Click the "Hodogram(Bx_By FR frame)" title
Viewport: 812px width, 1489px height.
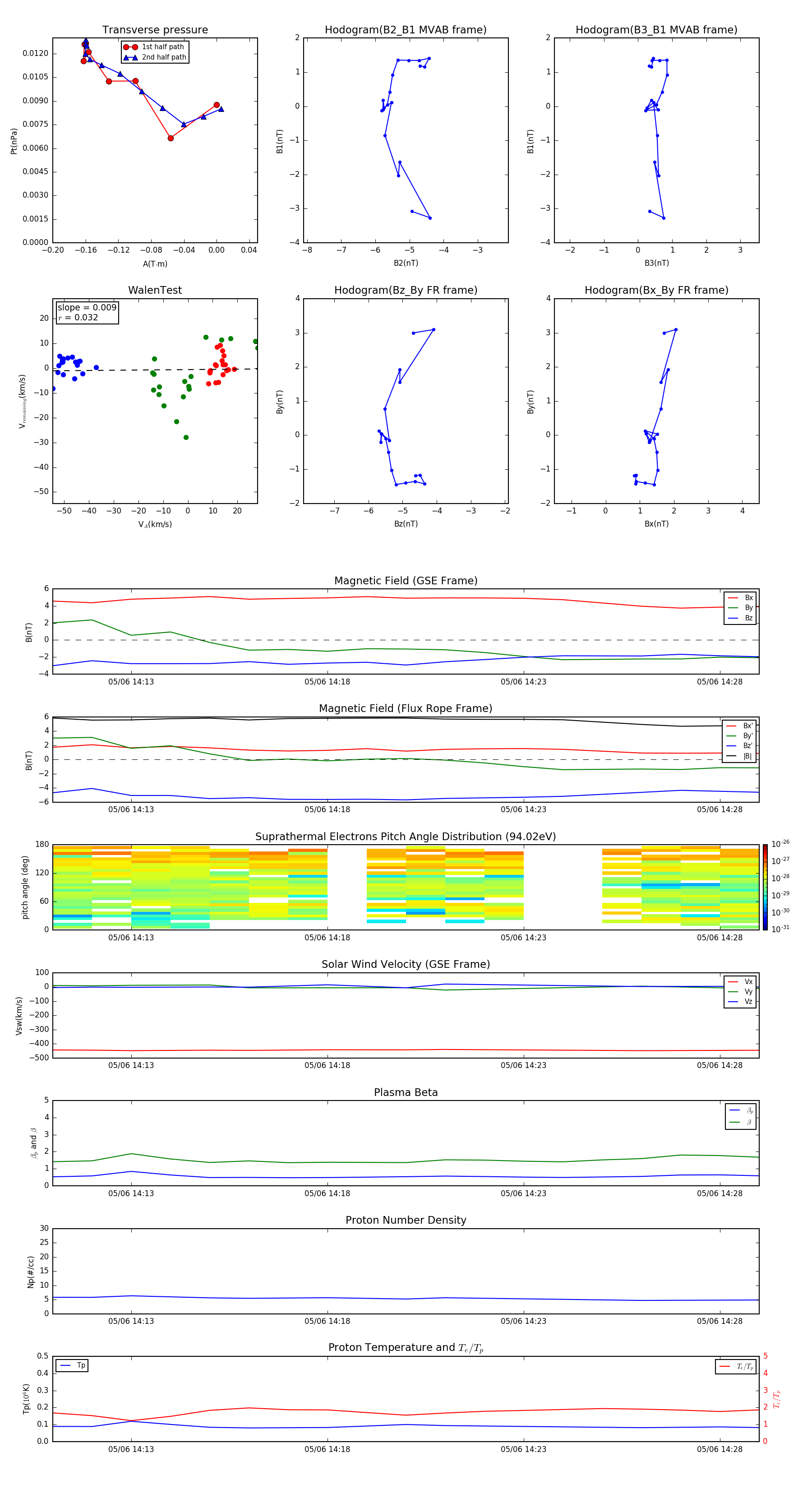[656, 290]
